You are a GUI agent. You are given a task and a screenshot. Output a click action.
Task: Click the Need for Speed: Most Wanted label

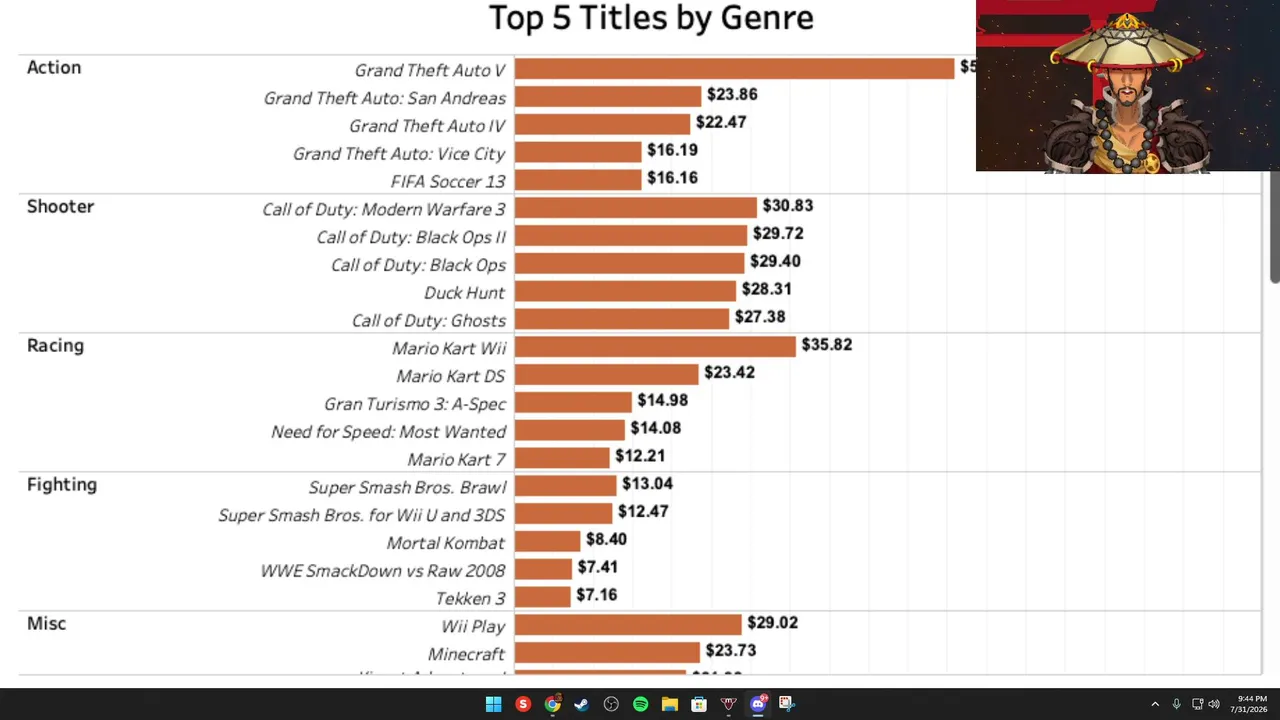[x=389, y=432]
